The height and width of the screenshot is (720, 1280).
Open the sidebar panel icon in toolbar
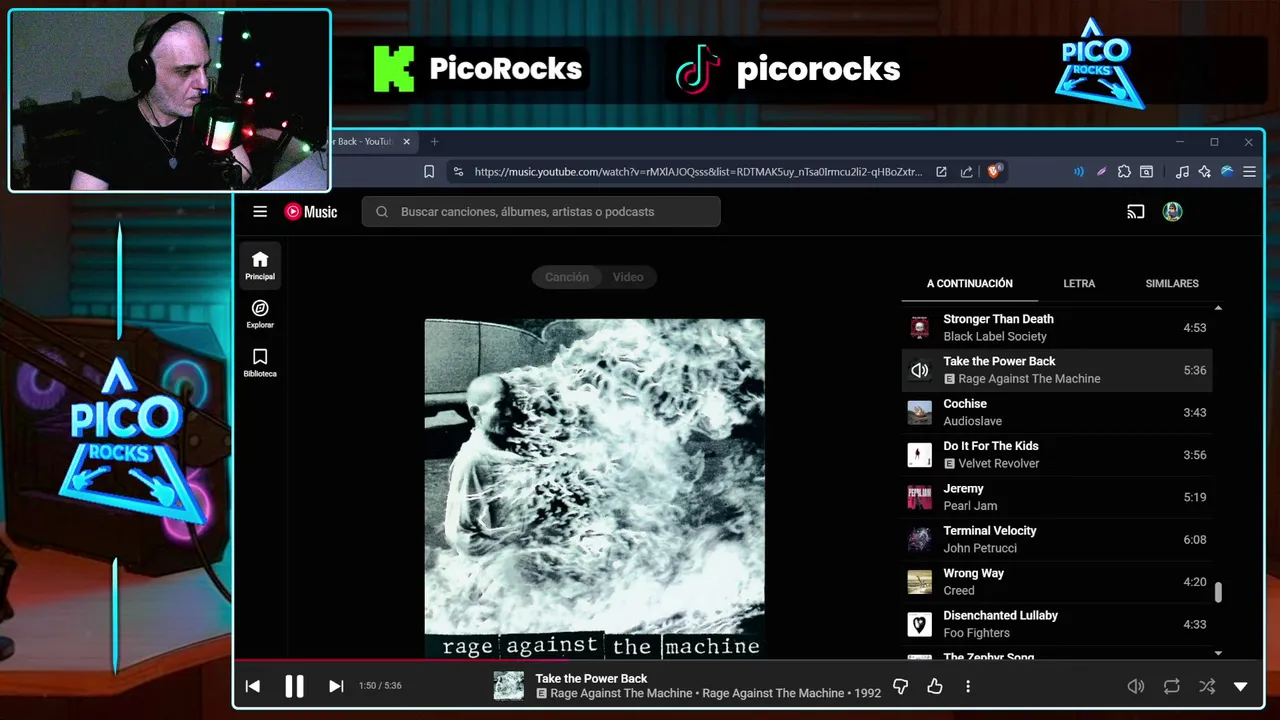point(1147,172)
